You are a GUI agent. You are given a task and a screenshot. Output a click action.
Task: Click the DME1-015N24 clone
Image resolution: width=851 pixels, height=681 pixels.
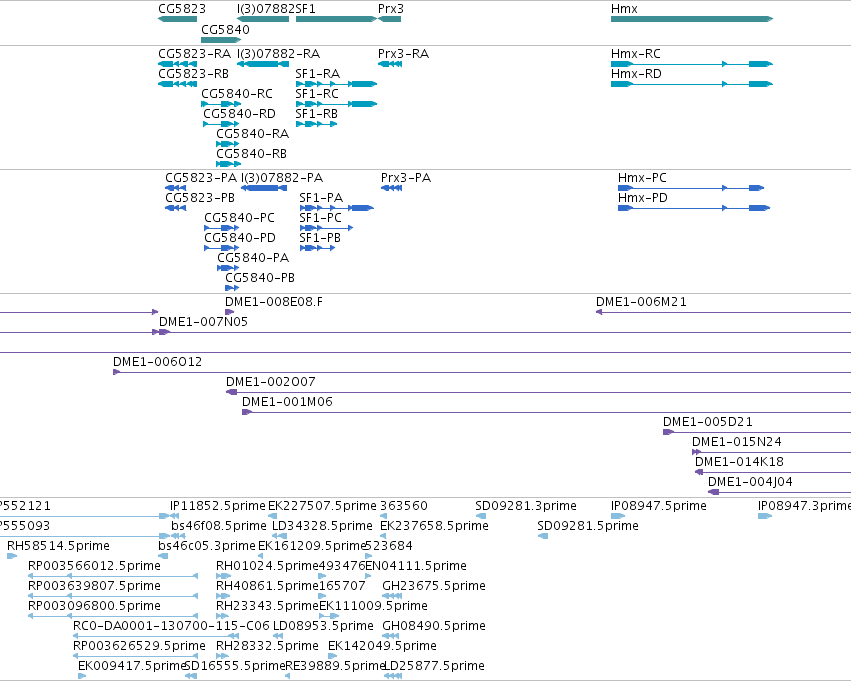click(x=771, y=452)
